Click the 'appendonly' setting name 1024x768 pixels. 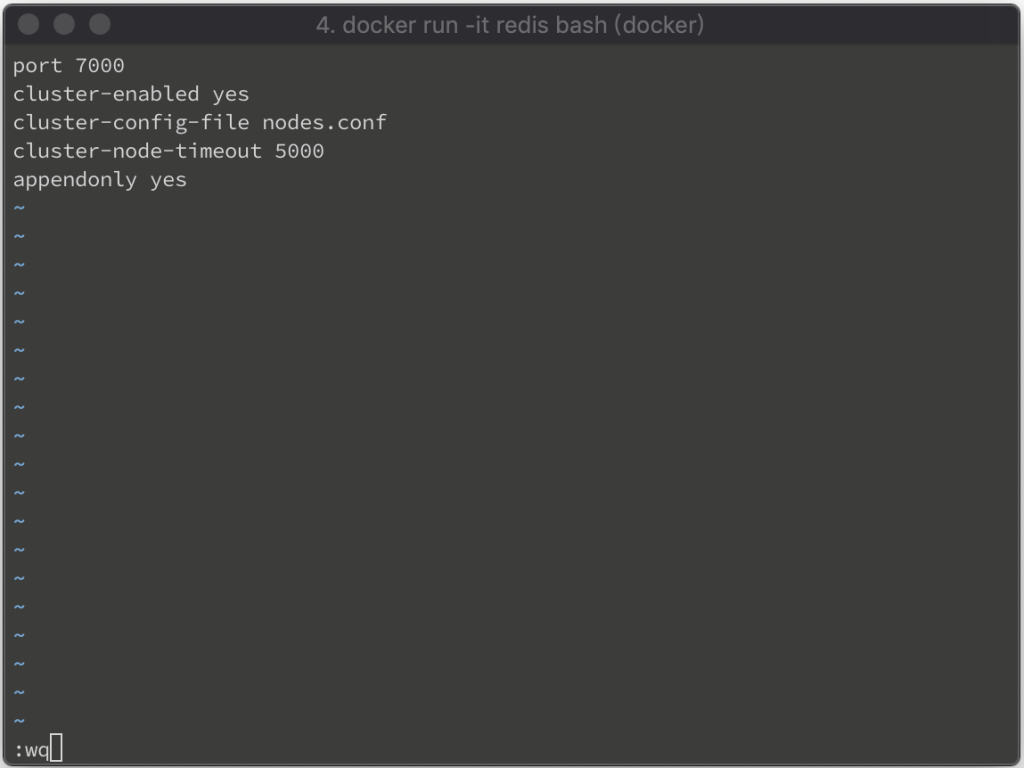click(x=75, y=180)
